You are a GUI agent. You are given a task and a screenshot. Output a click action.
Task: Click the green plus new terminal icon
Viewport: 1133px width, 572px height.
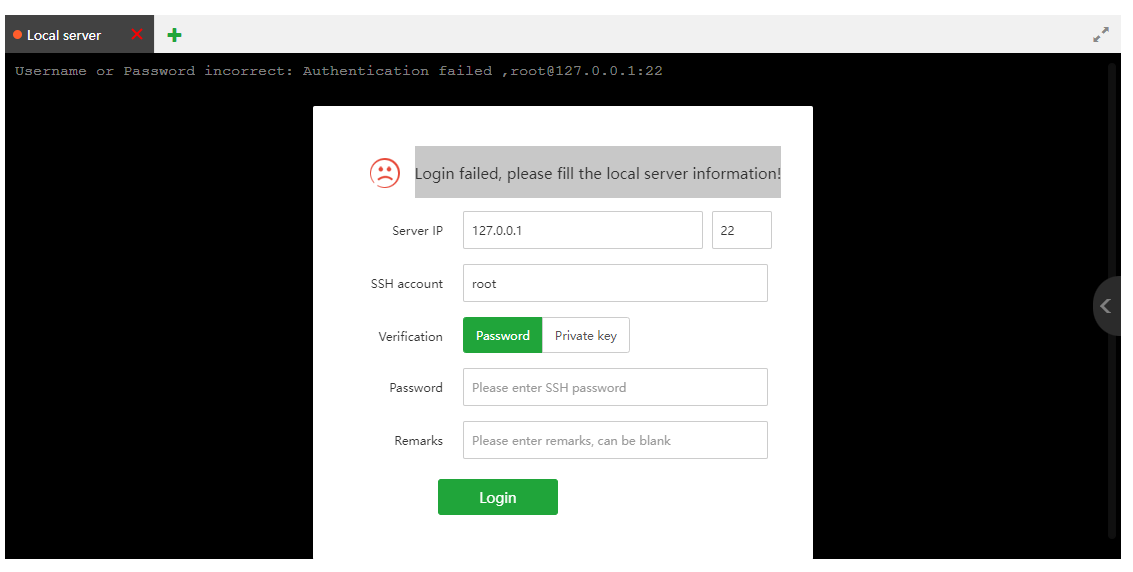tap(175, 35)
